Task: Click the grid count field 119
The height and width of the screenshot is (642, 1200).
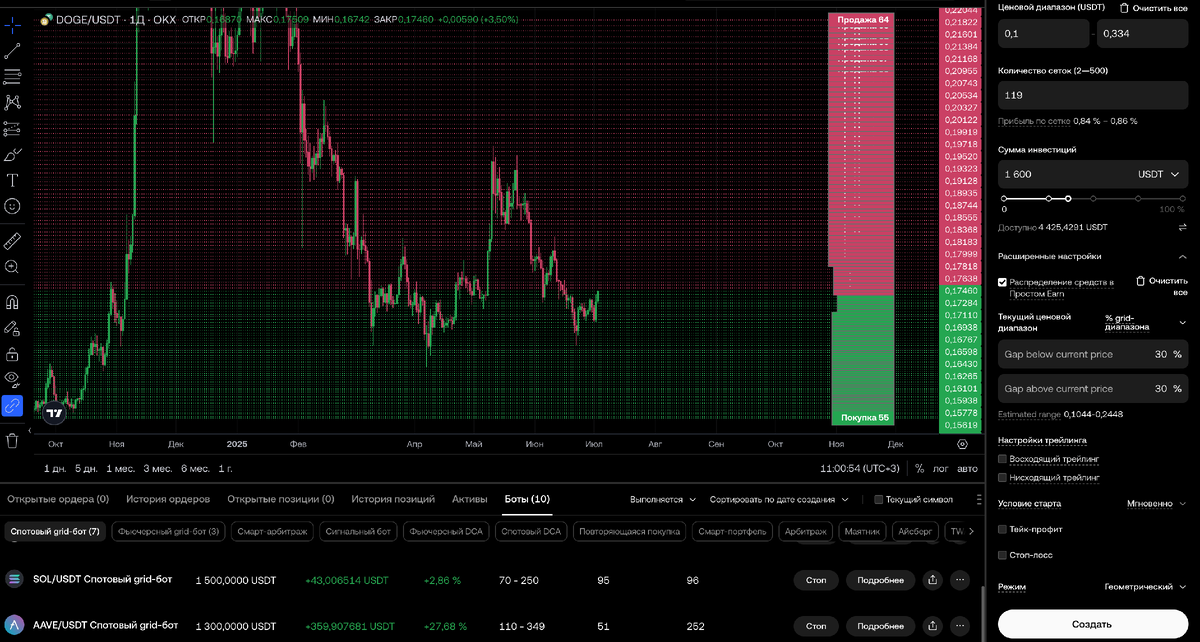Action: click(1092, 95)
